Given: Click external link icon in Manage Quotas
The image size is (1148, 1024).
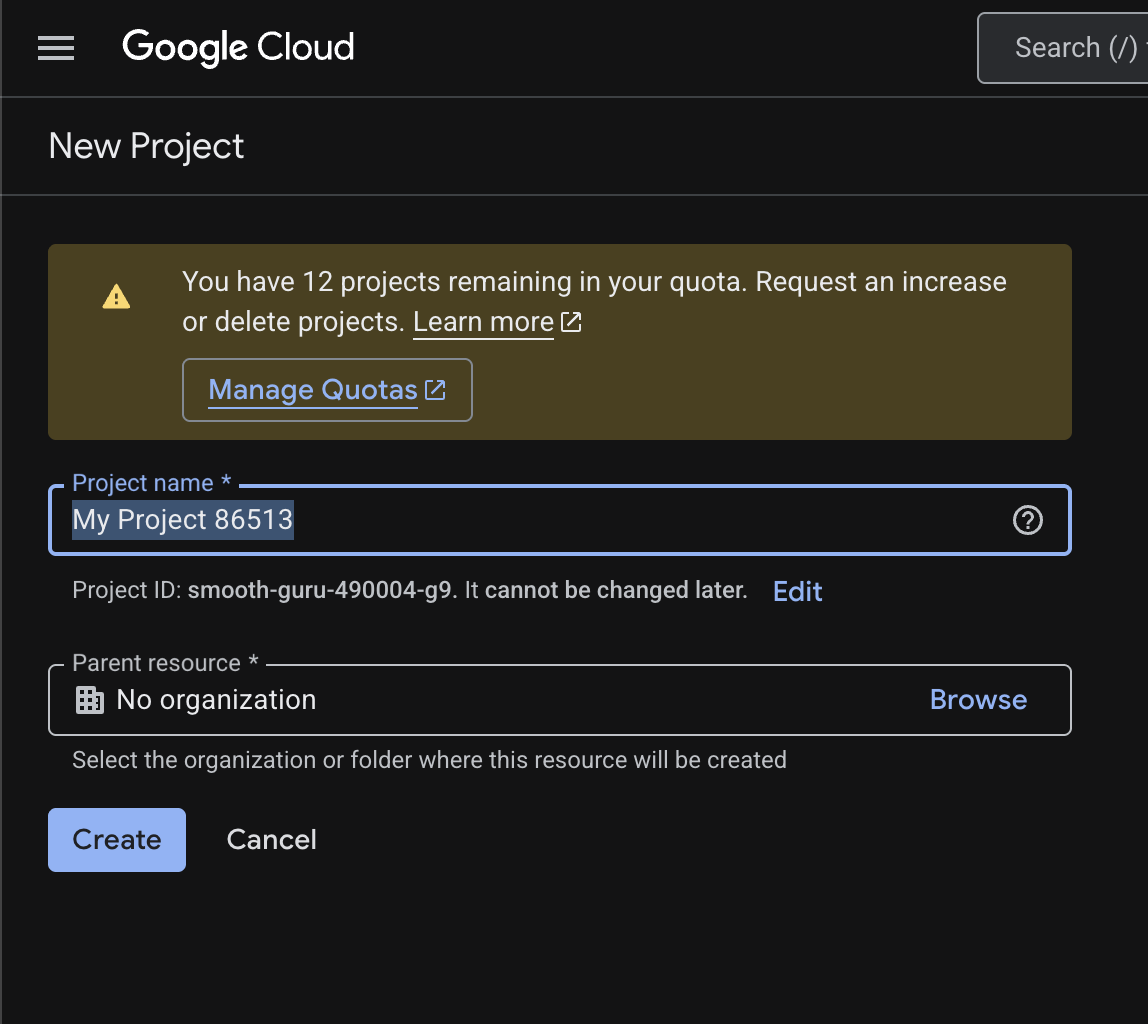Looking at the screenshot, I should [435, 390].
